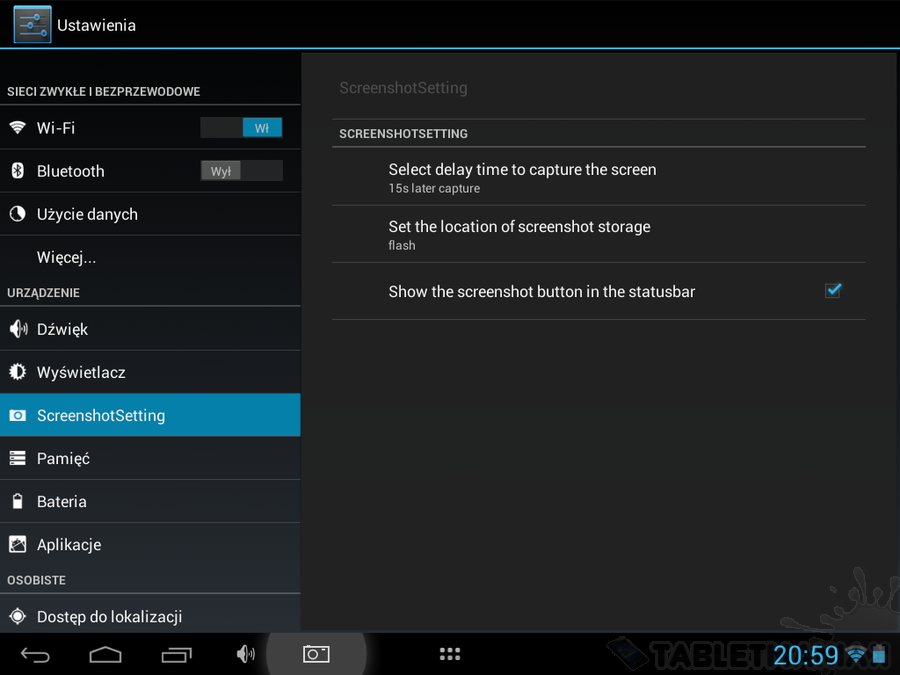Open Użycie danych data usage
The width and height of the screenshot is (900, 675).
point(87,214)
